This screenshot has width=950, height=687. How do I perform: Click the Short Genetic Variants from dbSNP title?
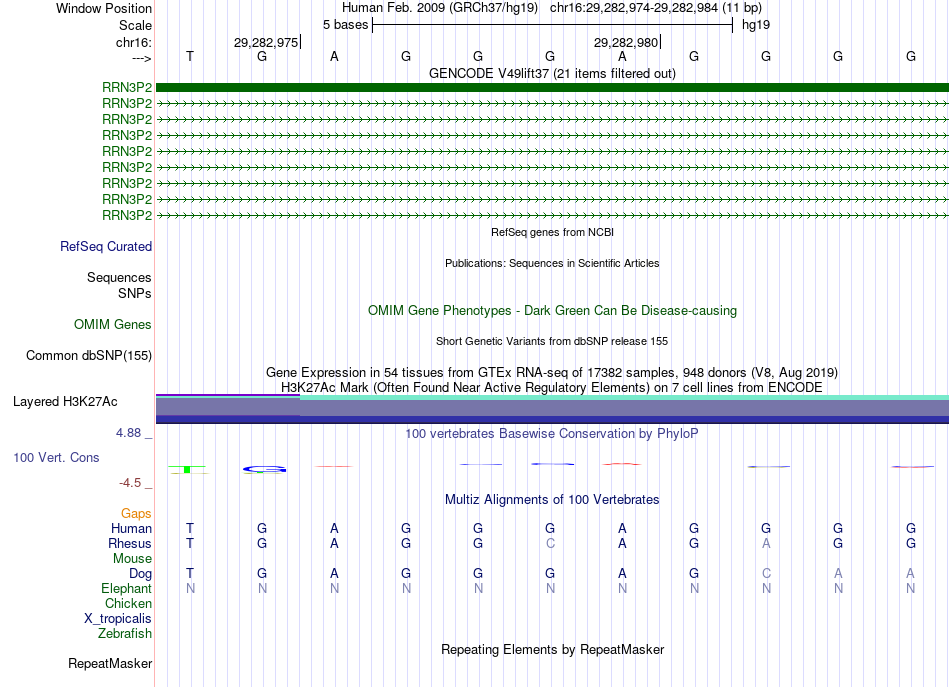click(552, 341)
